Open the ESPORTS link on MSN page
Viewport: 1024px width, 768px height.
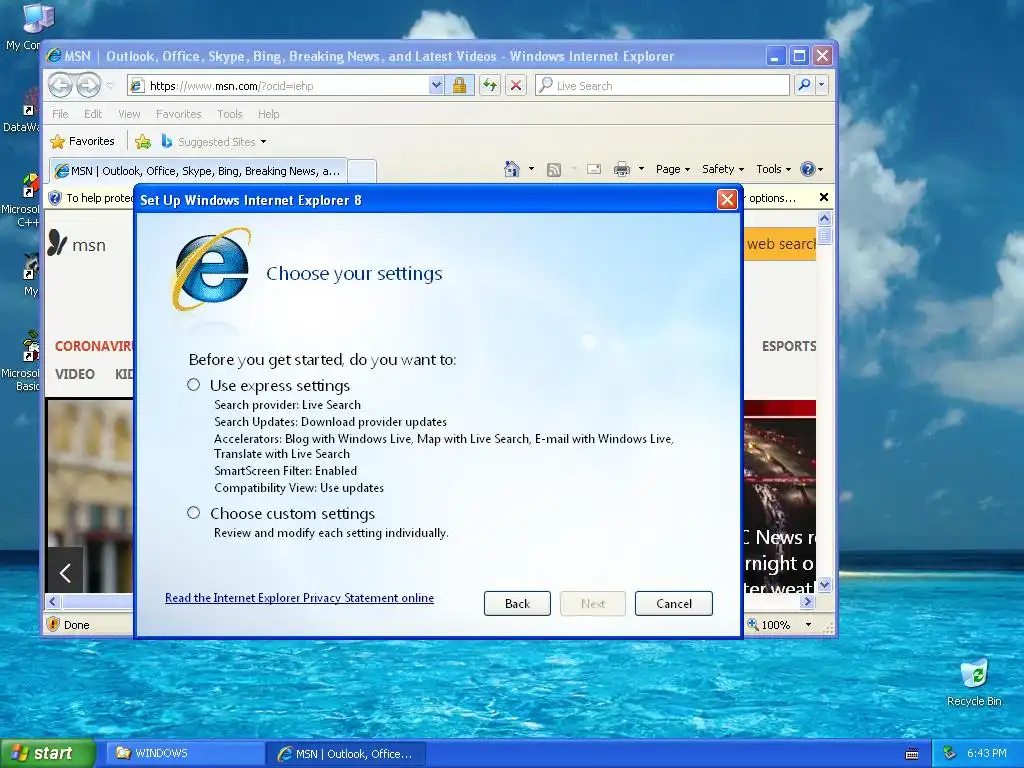click(789, 346)
